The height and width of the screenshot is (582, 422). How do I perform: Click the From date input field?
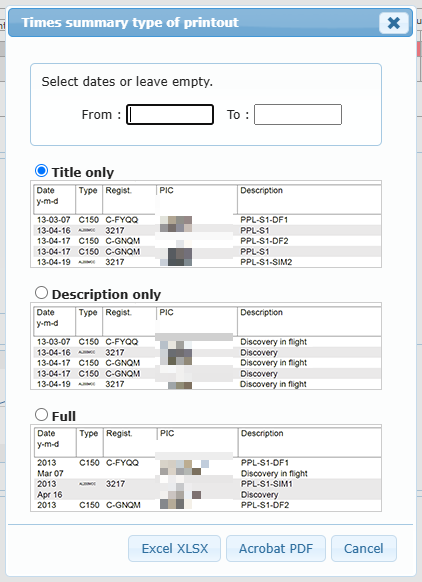[170, 114]
